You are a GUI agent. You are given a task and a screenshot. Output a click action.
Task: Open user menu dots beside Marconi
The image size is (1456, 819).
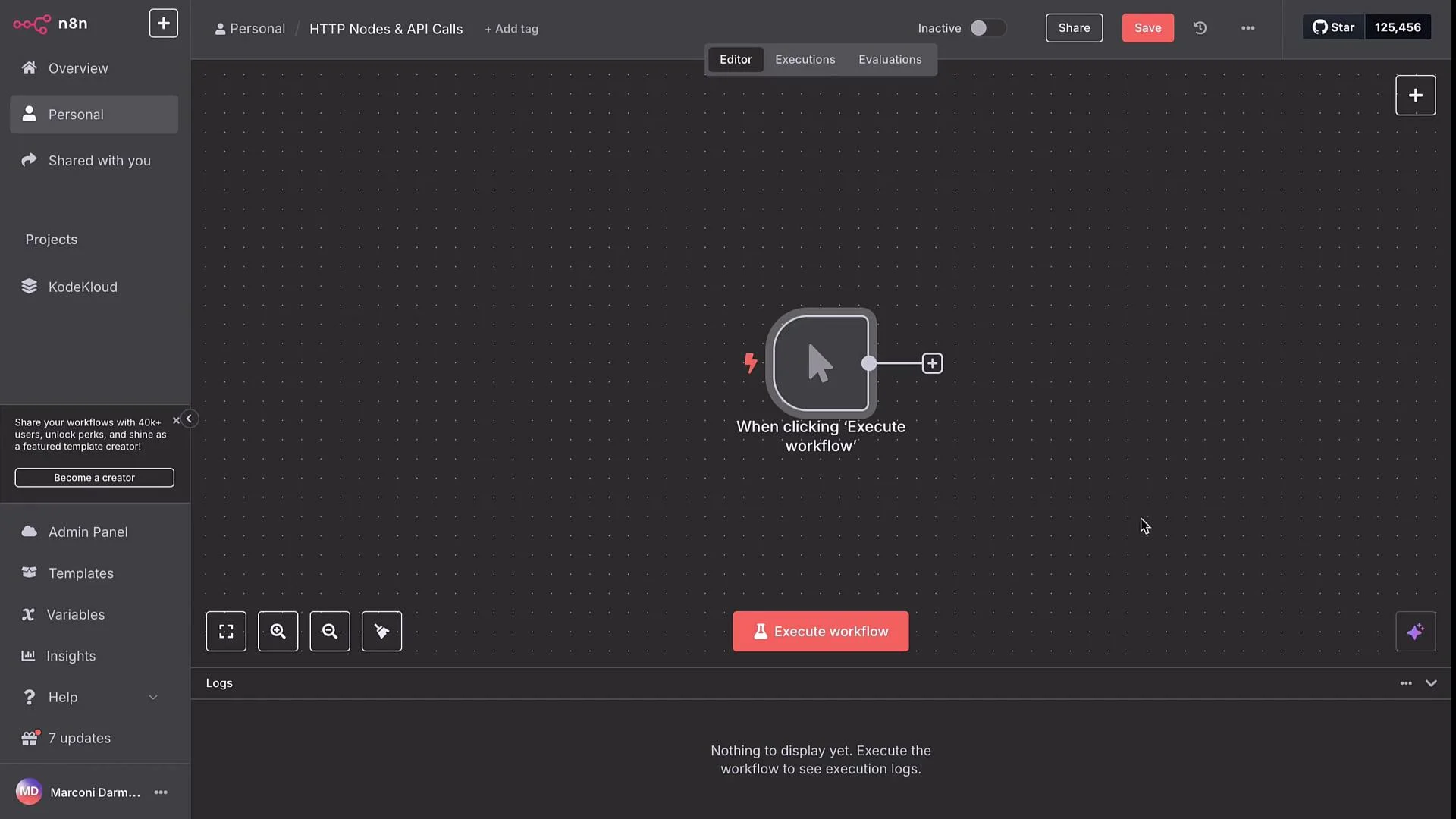coord(161,792)
